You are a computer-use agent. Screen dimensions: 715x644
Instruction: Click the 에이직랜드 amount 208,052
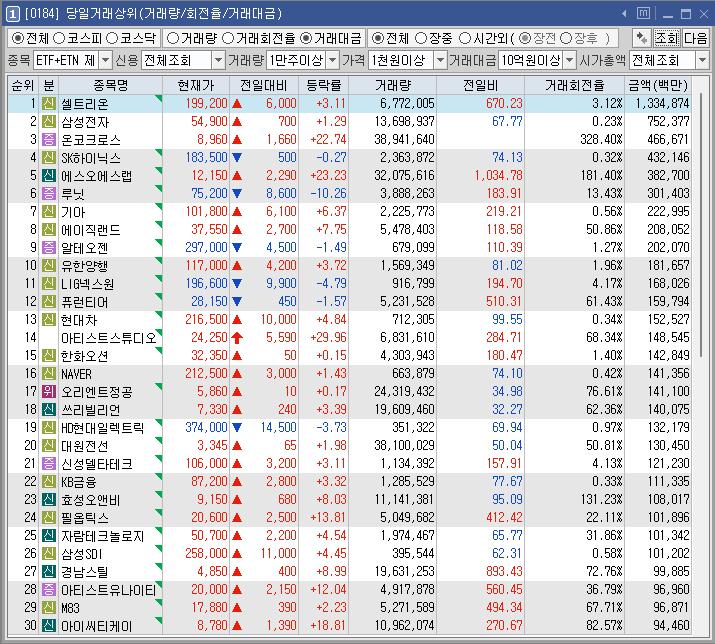tap(668, 229)
